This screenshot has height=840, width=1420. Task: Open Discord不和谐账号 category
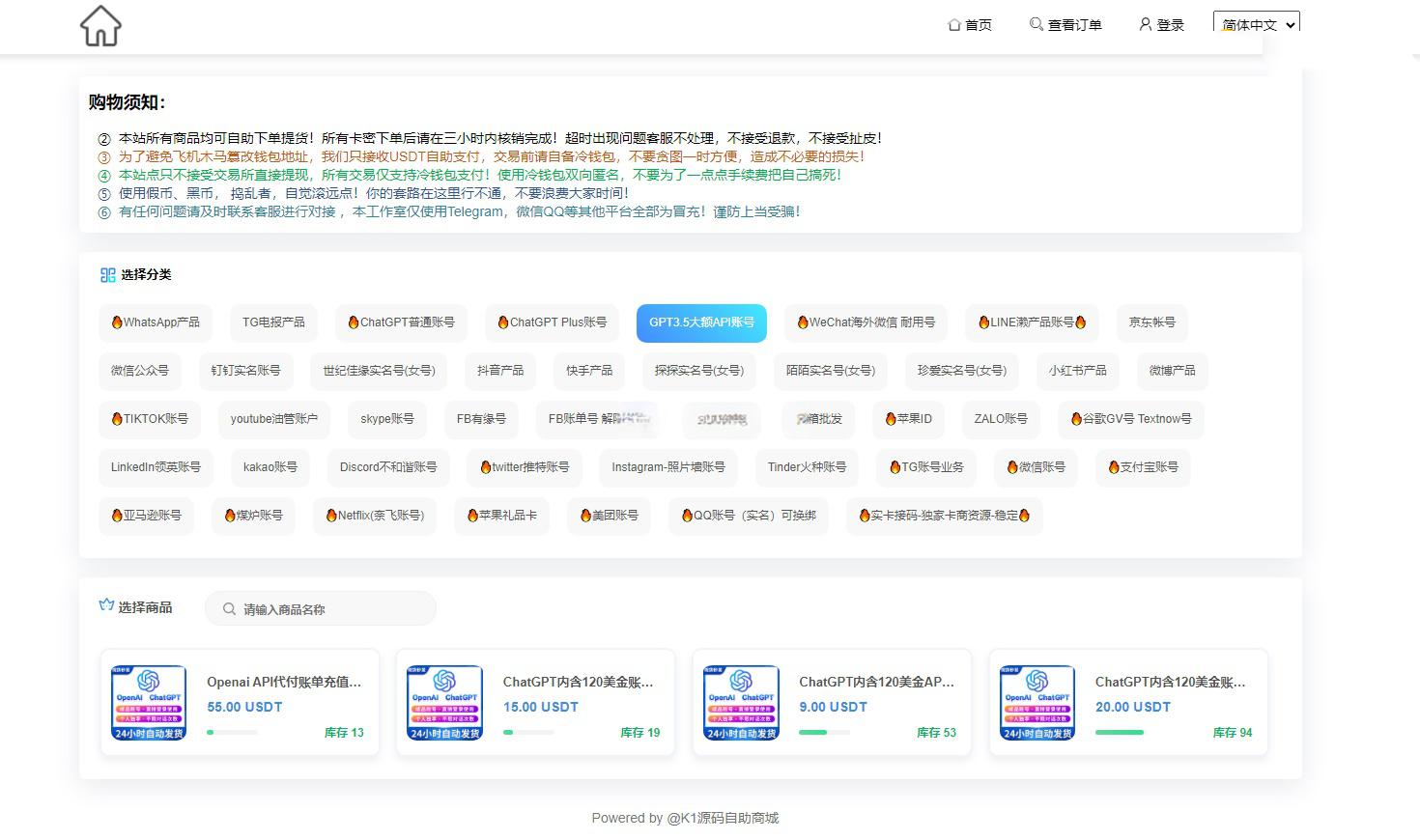388,467
